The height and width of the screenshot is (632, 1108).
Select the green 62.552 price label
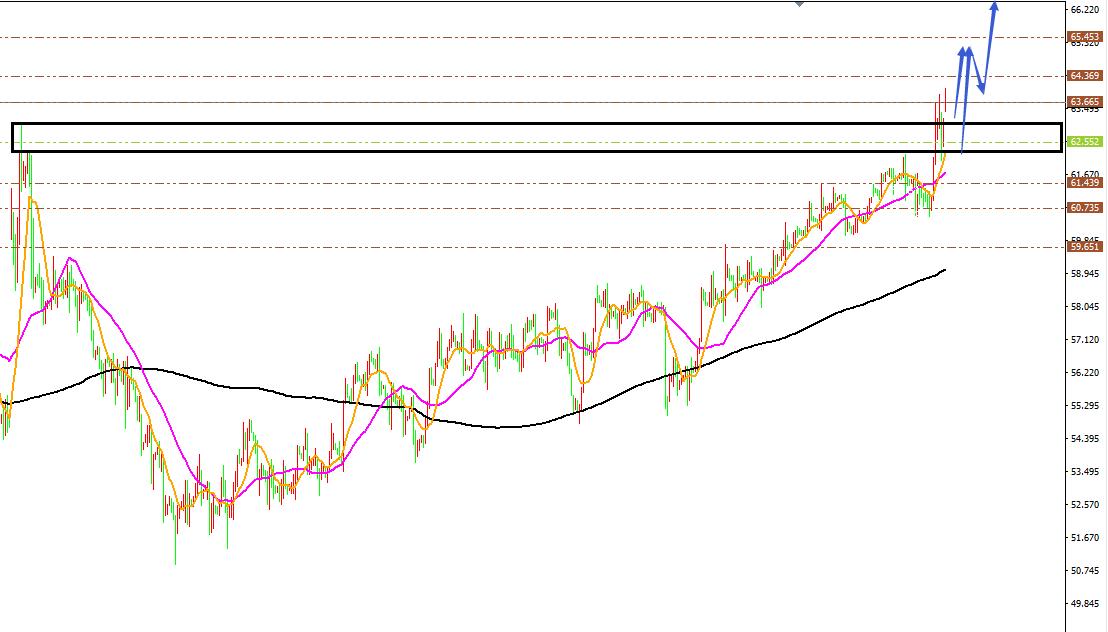1084,142
